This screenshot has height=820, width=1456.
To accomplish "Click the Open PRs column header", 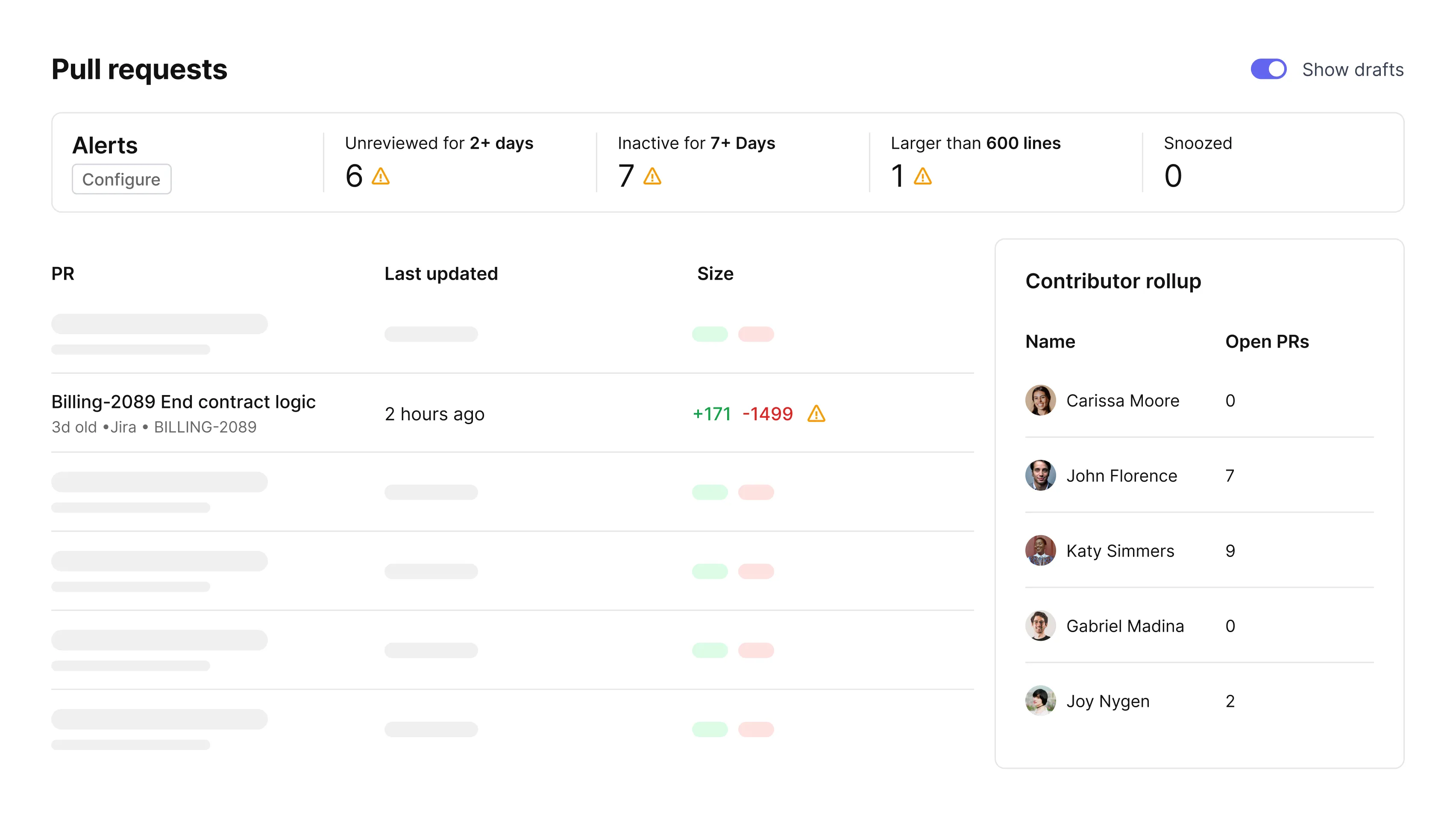I will [x=1267, y=342].
